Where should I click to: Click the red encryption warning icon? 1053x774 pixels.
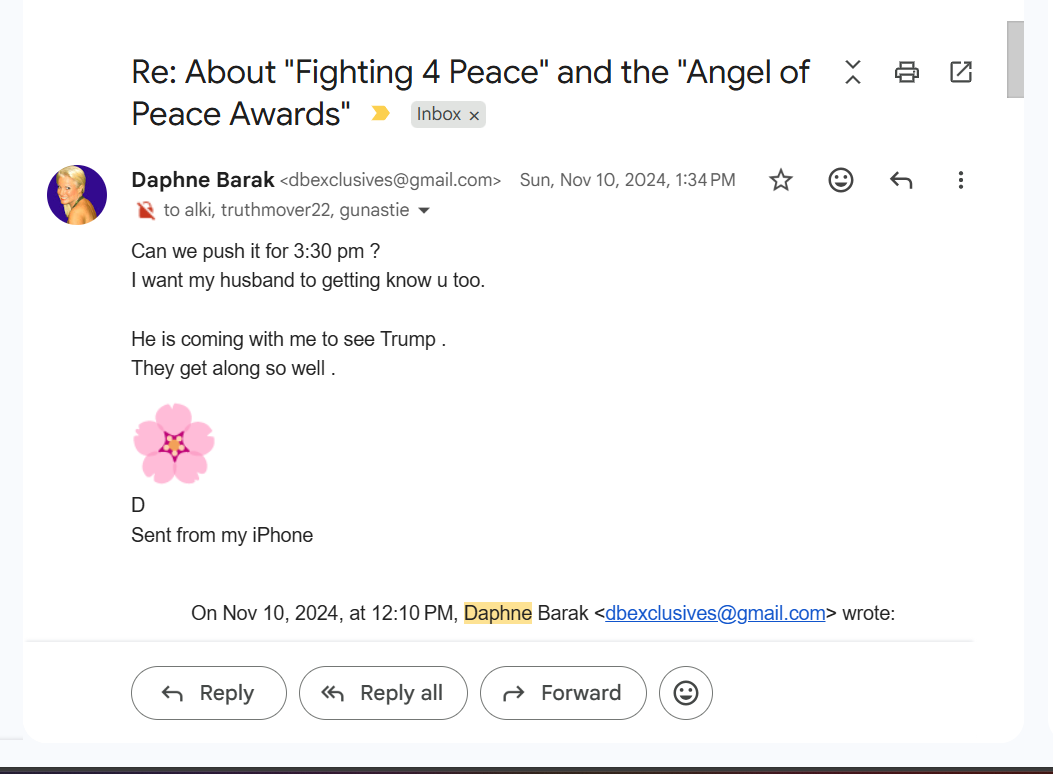point(146,211)
